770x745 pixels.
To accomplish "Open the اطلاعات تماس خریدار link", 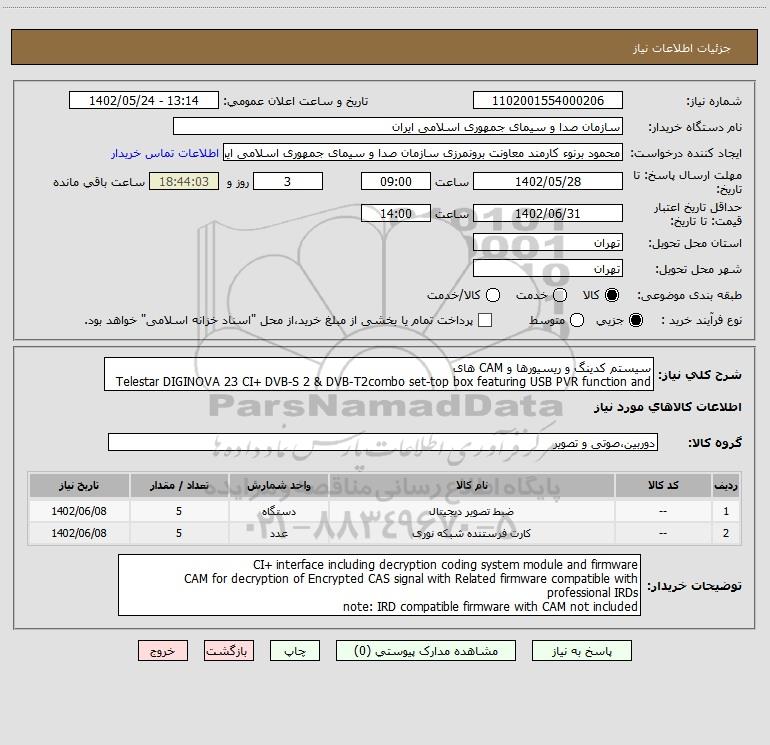I will (165, 153).
